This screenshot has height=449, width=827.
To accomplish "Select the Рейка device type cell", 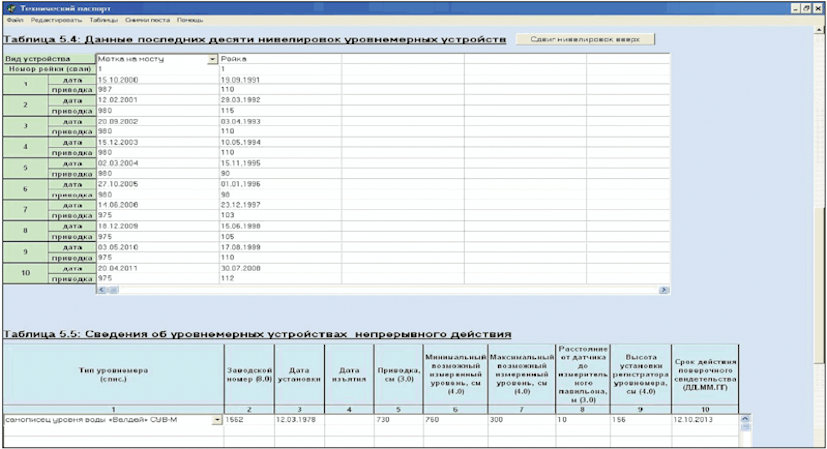I will (280, 59).
